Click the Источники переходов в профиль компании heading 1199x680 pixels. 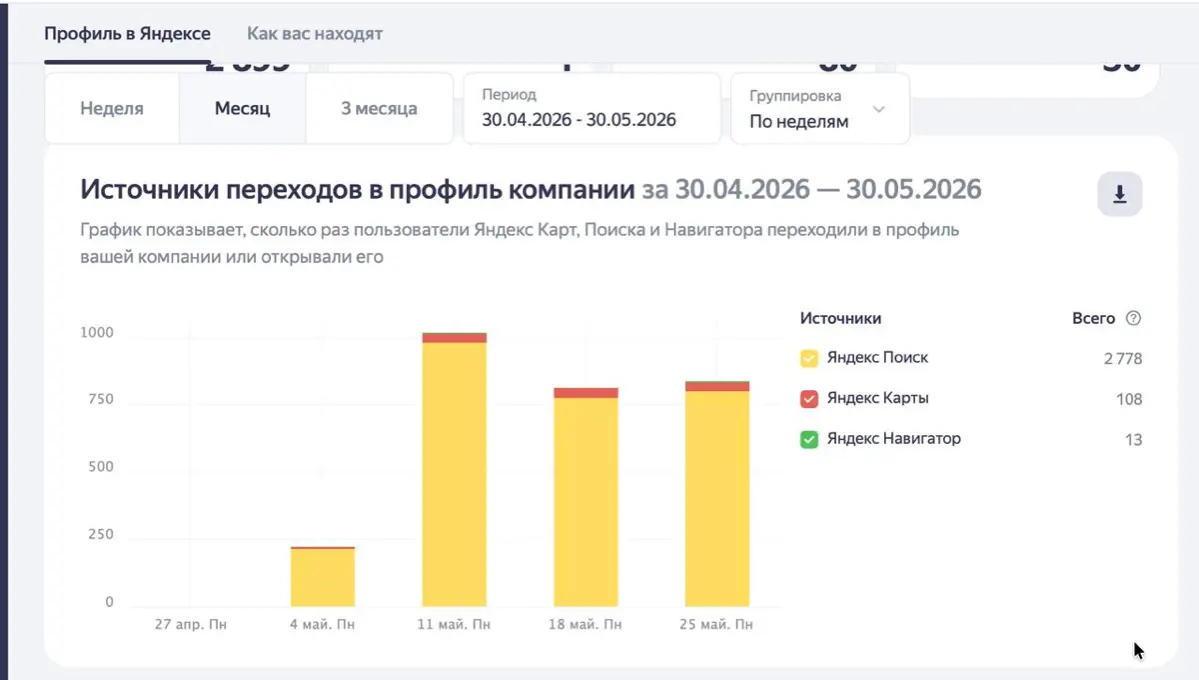357,189
